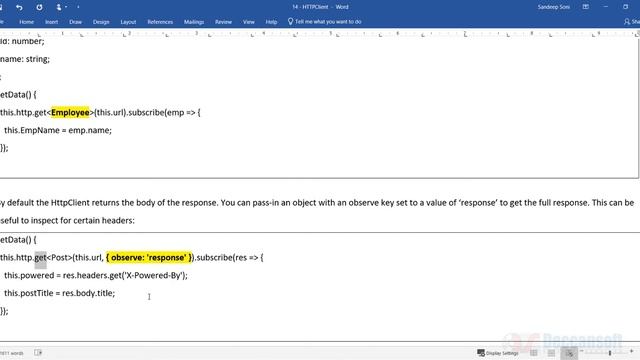Open the Touch/Mouse mode dropdown arrow
640x360 pixels.
pos(66,7)
